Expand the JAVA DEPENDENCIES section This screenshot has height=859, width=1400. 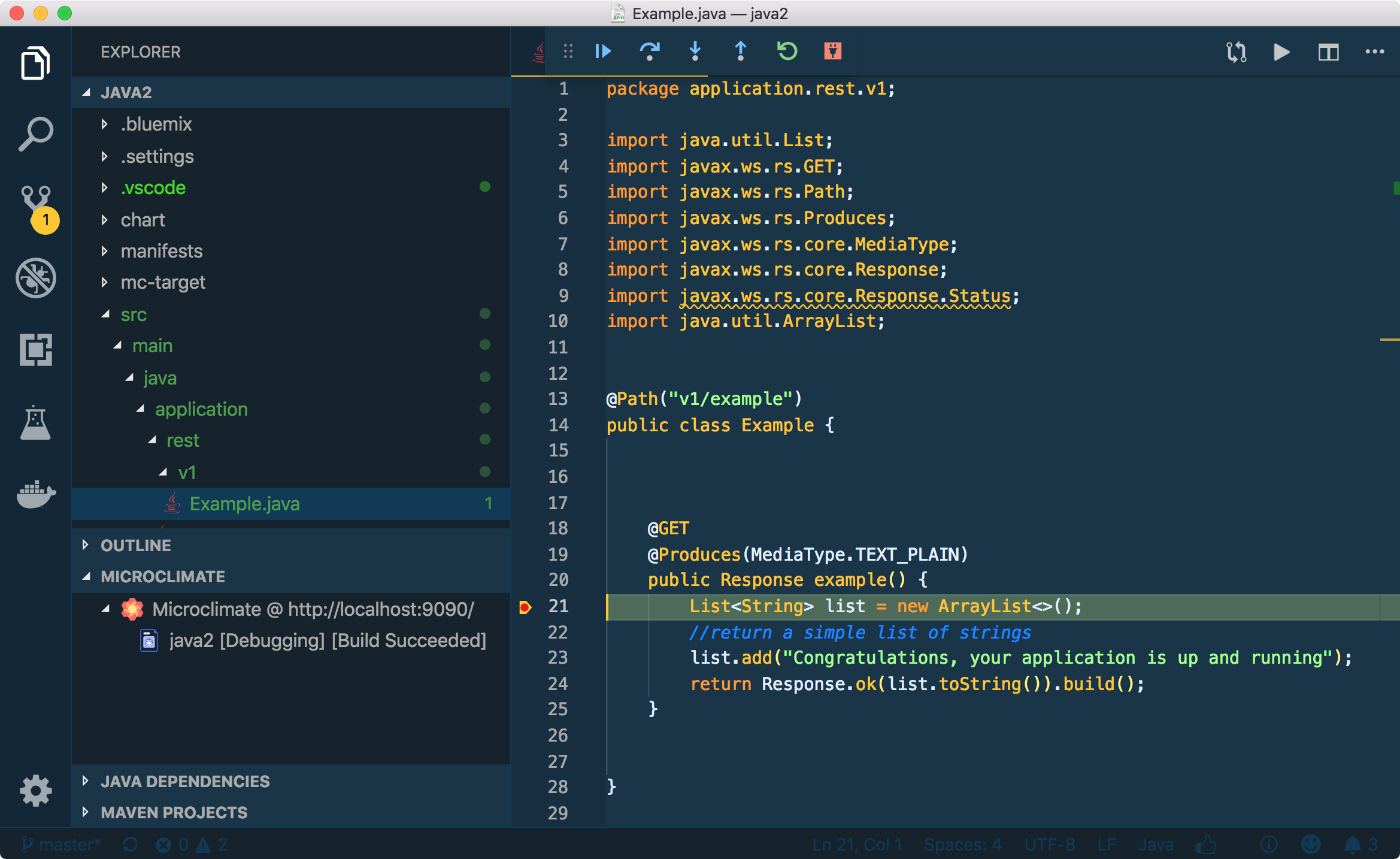tap(185, 781)
